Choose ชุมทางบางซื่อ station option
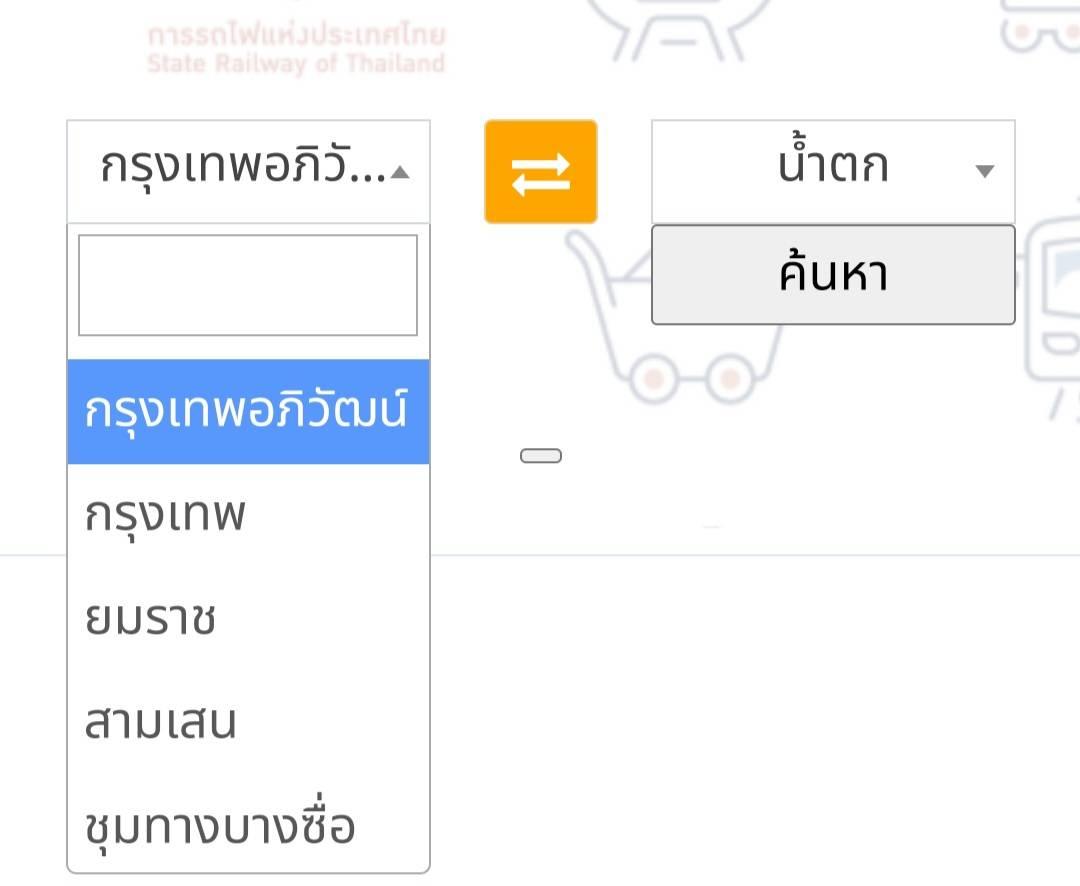This screenshot has height=886, width=1080. pyautogui.click(x=248, y=825)
